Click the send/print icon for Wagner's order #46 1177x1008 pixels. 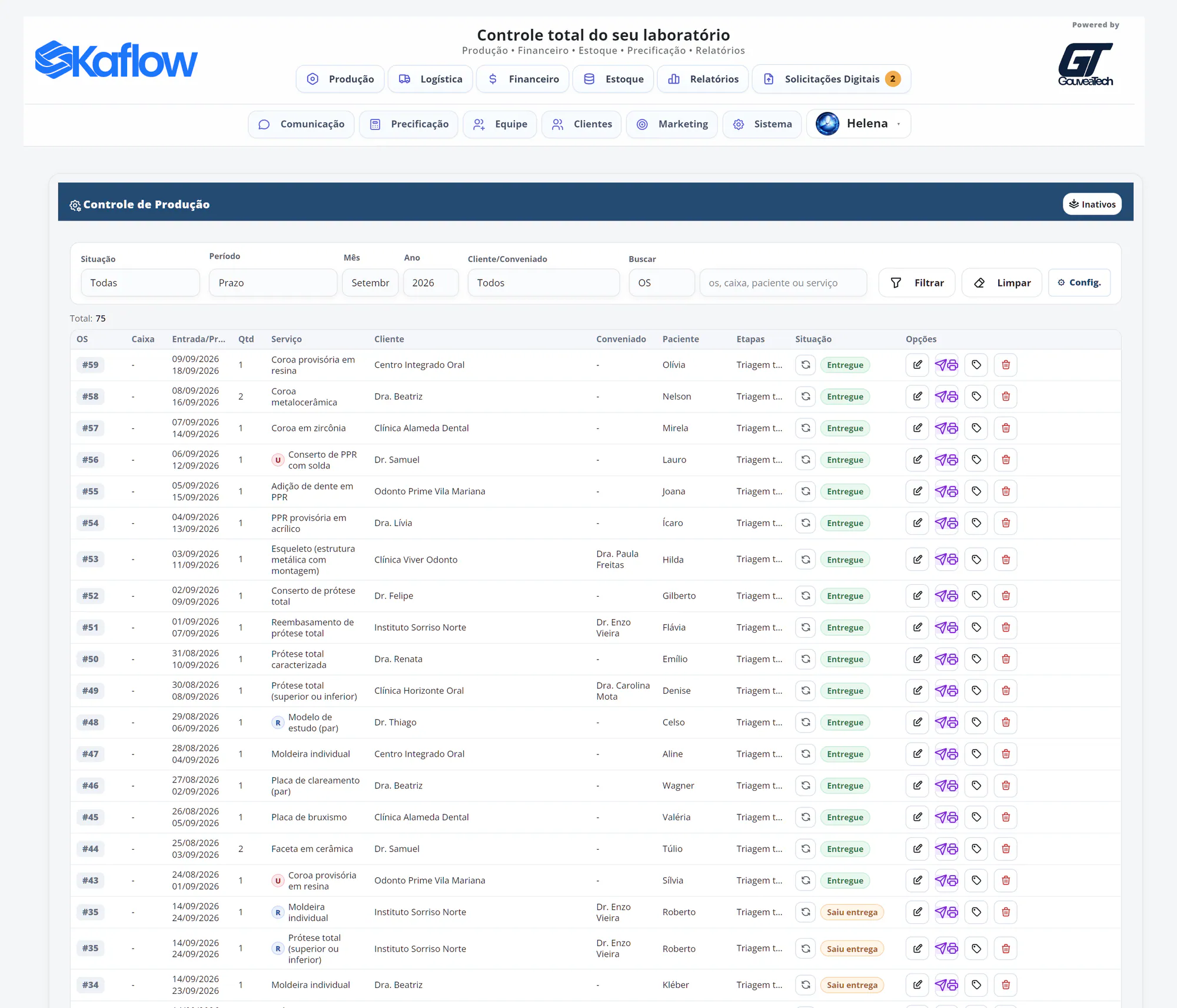click(946, 786)
